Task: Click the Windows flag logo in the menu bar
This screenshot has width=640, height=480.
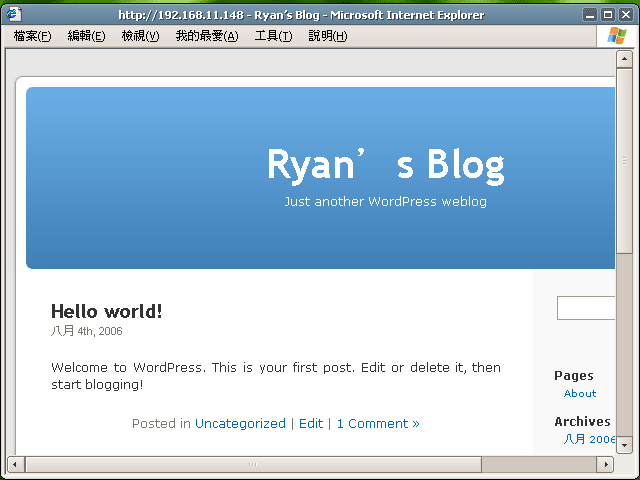Action: coord(616,36)
